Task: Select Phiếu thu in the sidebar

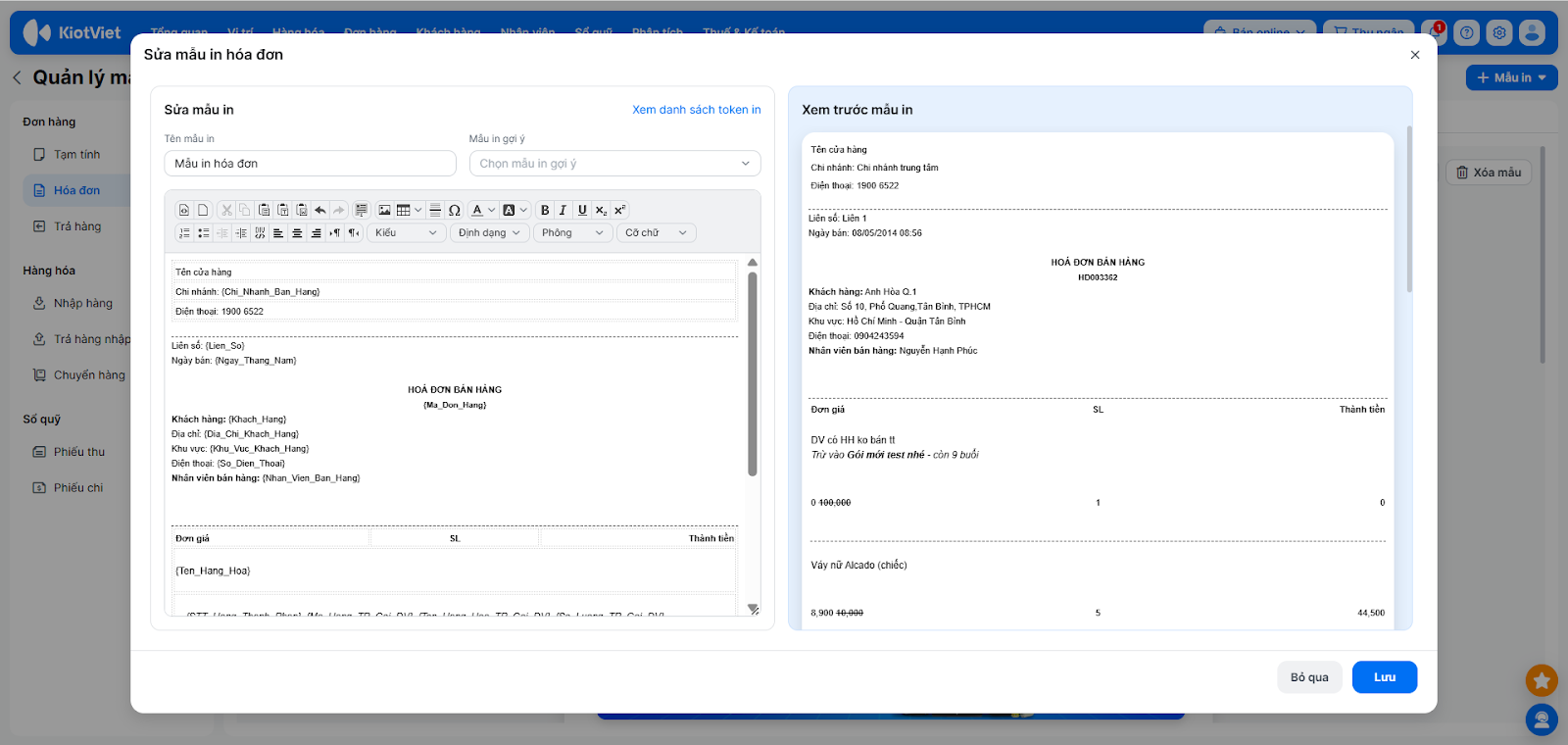Action: click(78, 452)
